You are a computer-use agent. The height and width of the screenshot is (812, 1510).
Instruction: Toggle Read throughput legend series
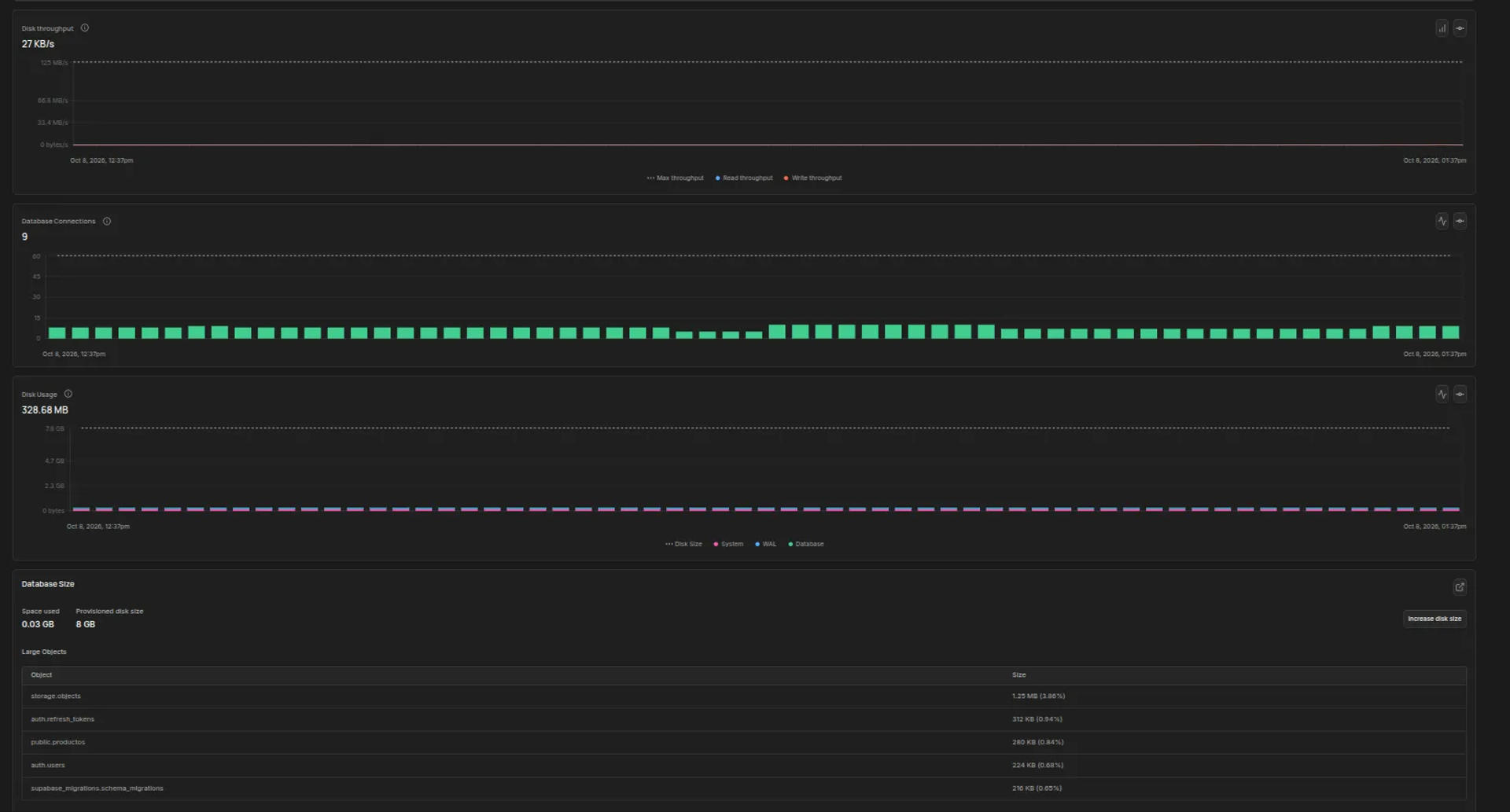tap(744, 178)
